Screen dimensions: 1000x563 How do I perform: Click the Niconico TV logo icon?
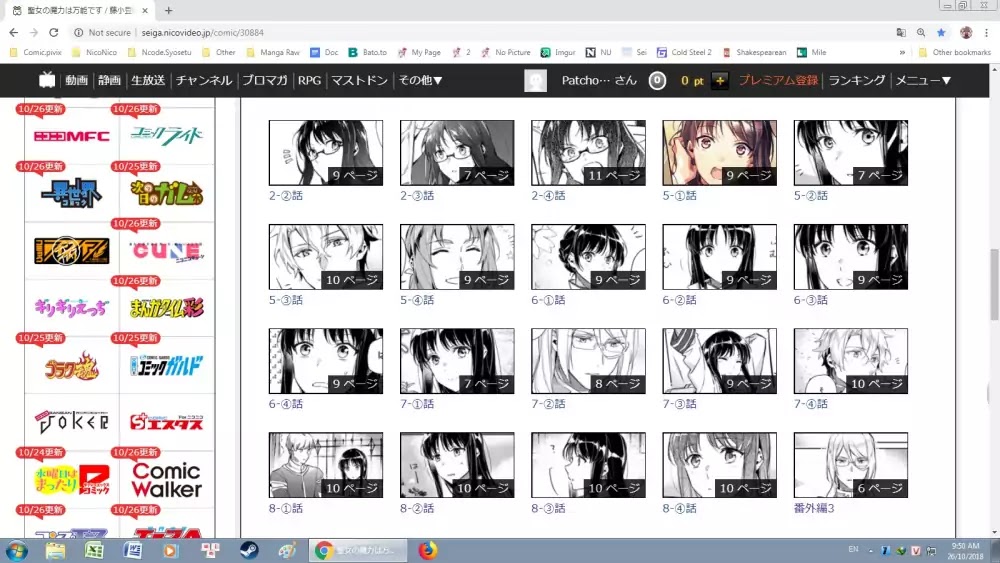tap(47, 80)
